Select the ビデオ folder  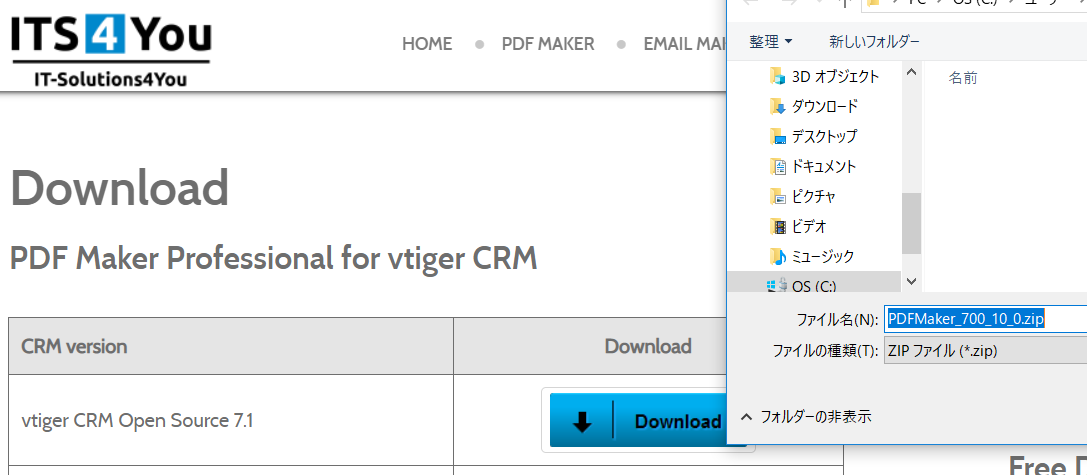click(798, 226)
